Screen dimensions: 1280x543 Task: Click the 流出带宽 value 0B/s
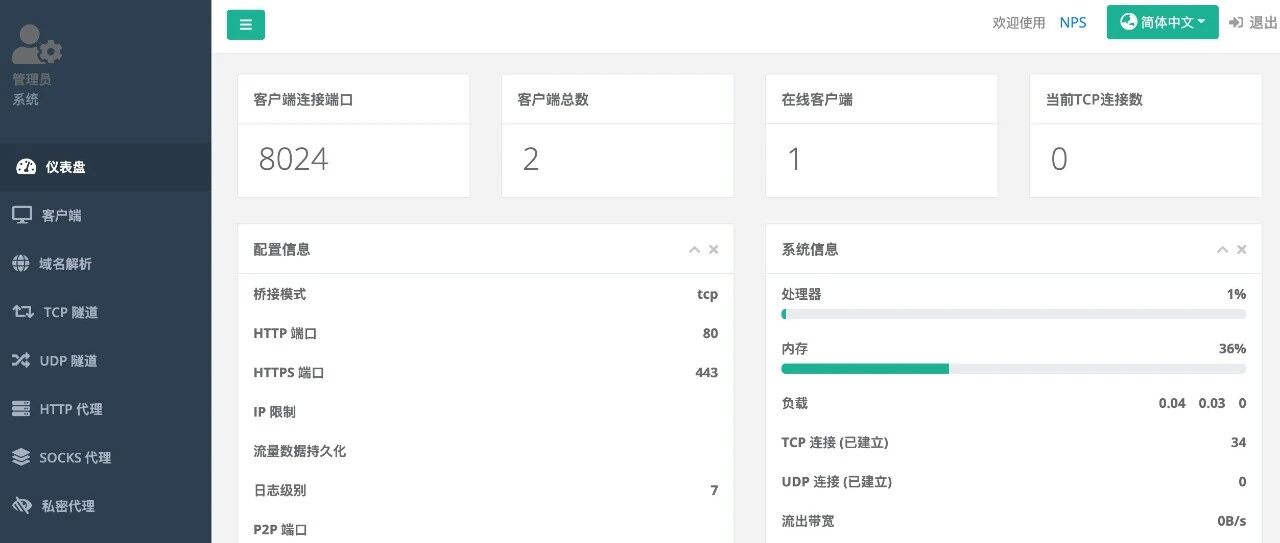[x=1232, y=521]
